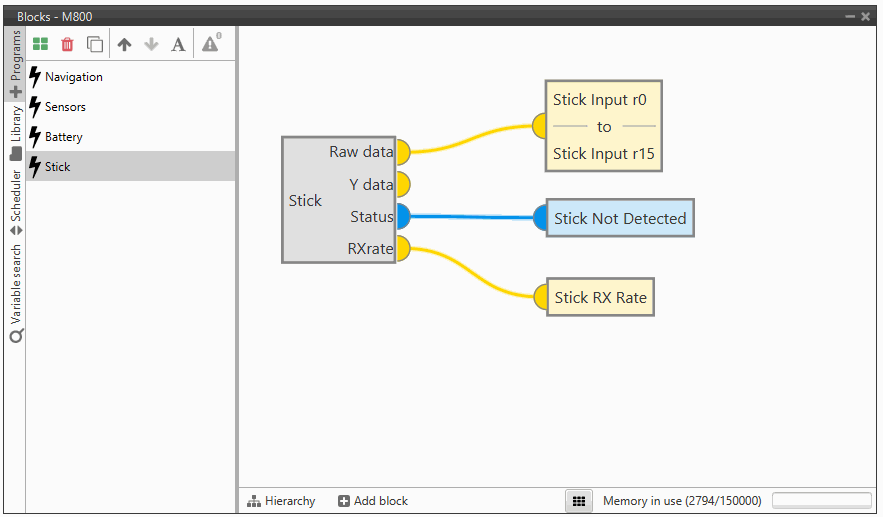Open the Scheduler side tab
Image resolution: width=883 pixels, height=517 pixels.
(15, 202)
